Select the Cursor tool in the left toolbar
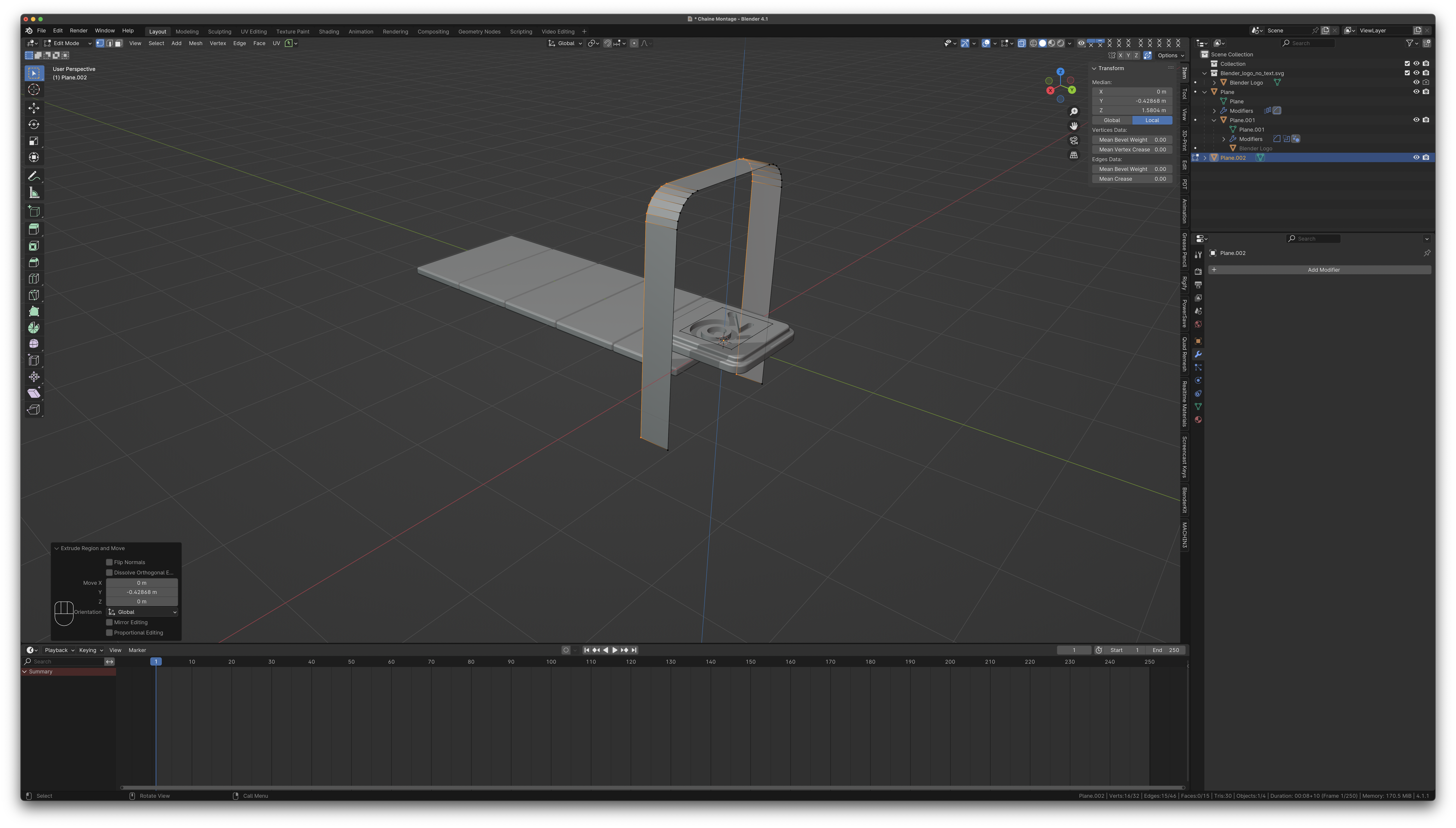 pos(34,89)
